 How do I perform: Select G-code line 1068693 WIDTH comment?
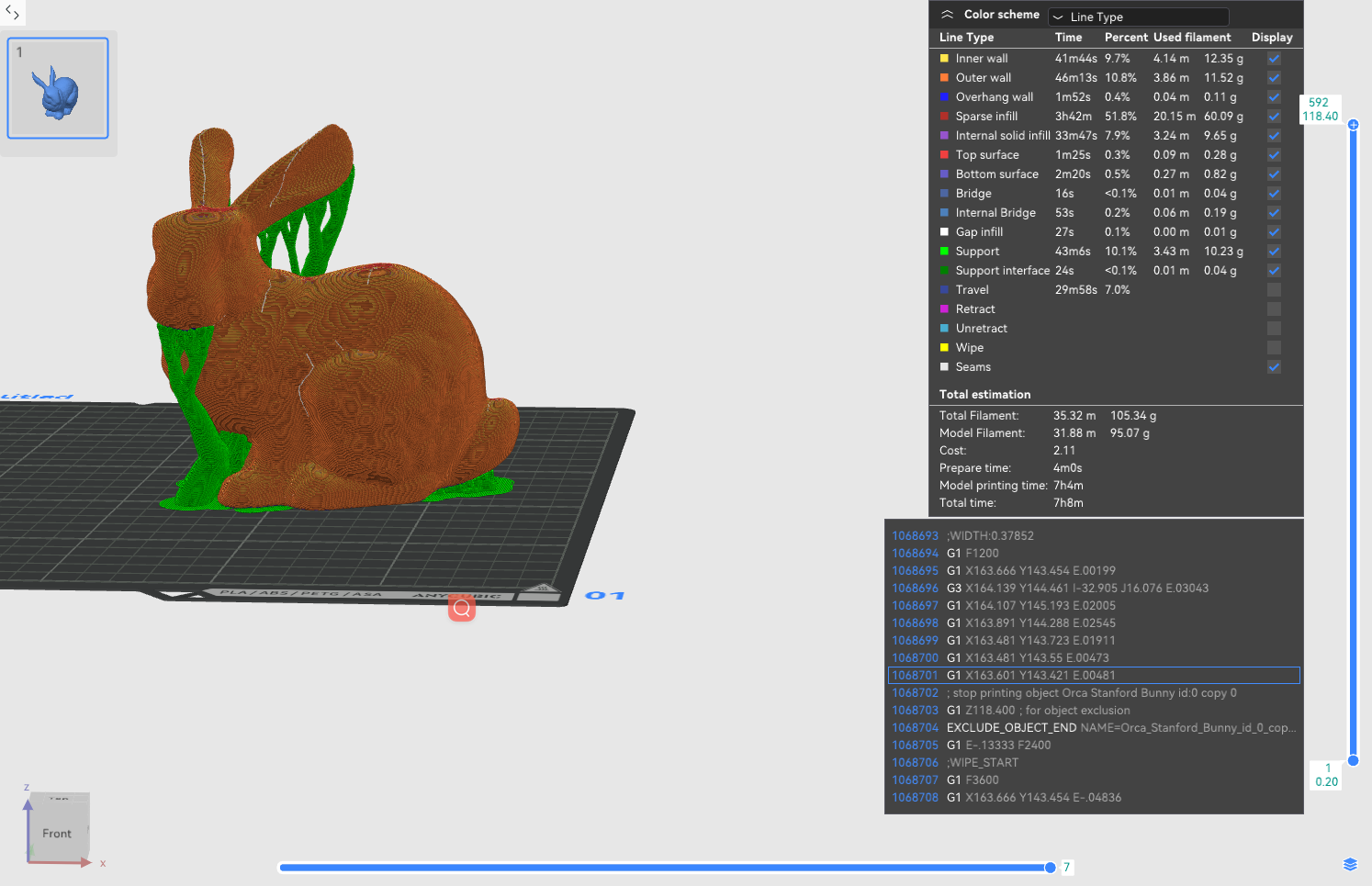pyautogui.click(x=1095, y=535)
